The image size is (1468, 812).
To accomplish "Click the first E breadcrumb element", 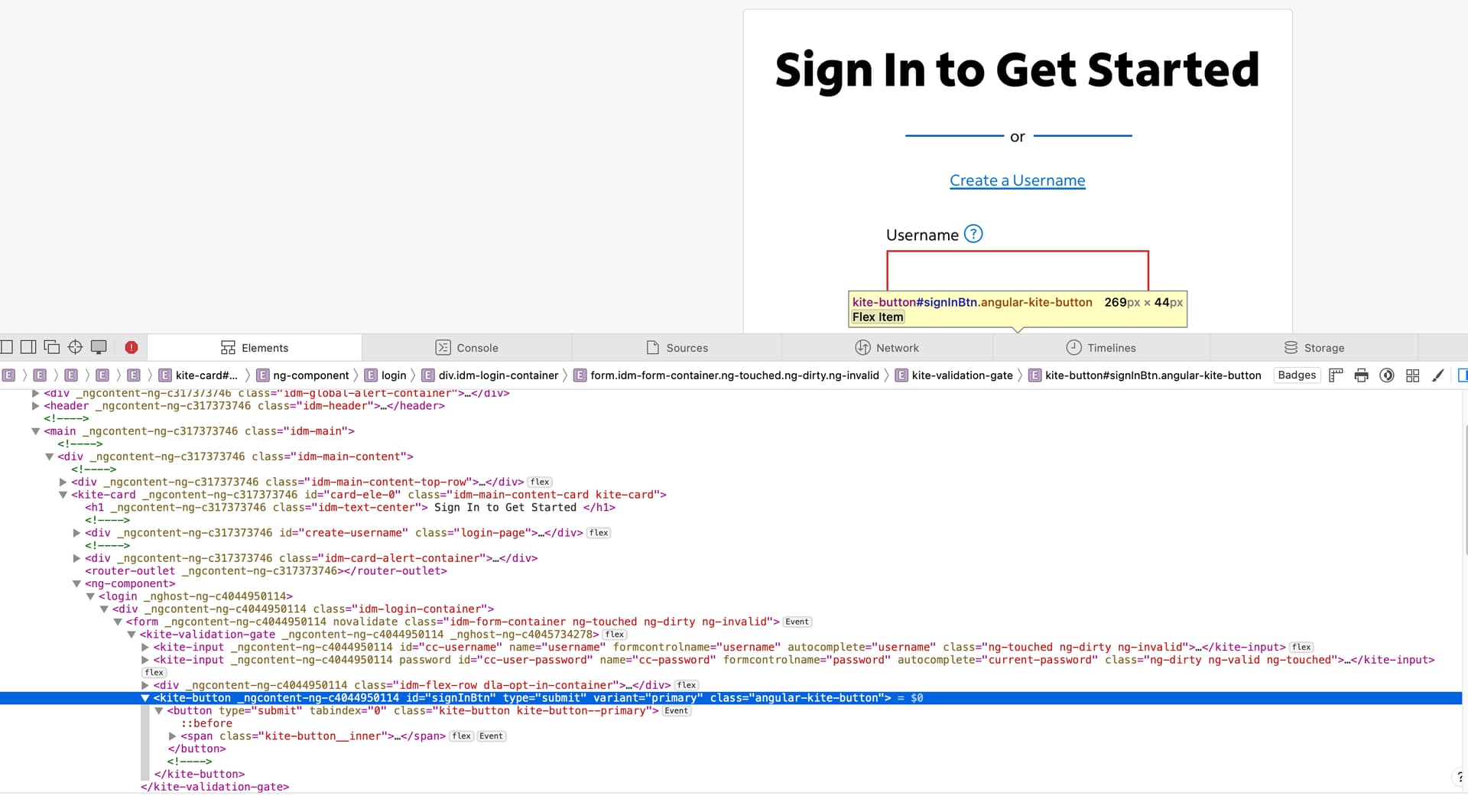I will (x=8, y=375).
